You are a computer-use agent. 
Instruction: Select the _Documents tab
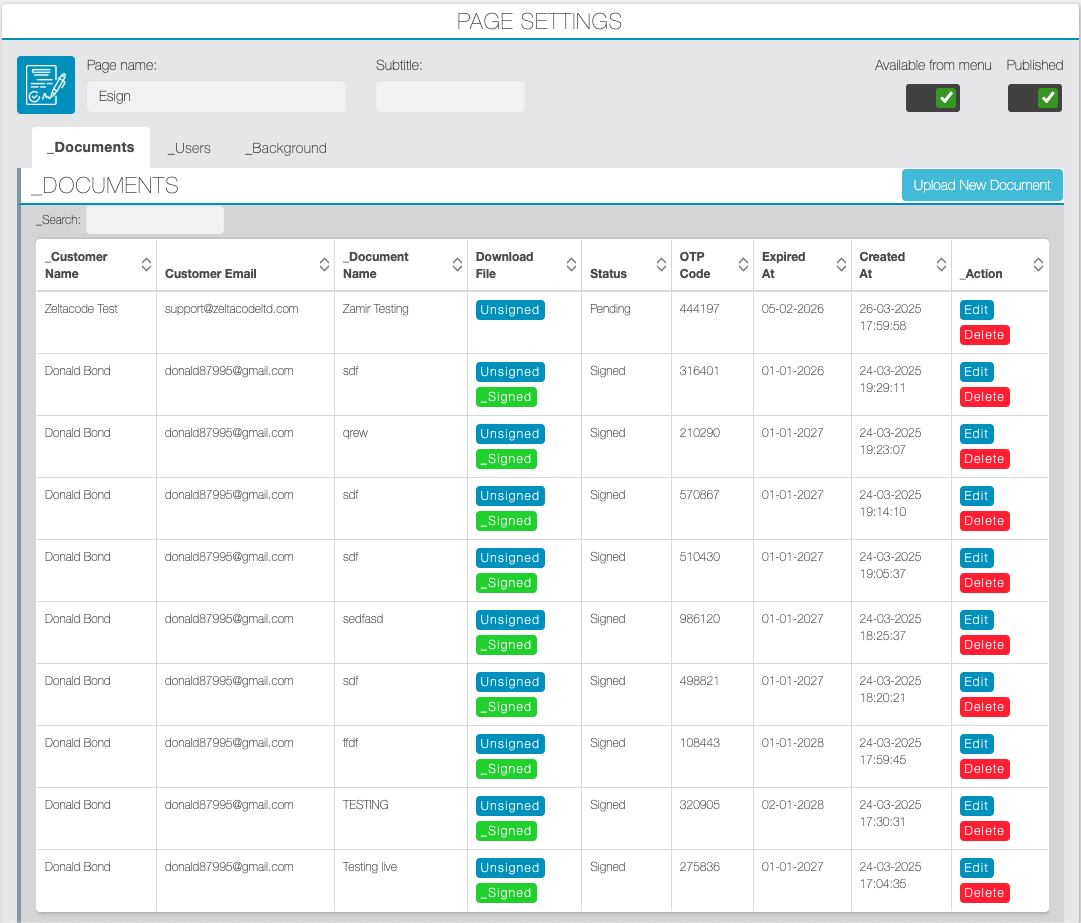pyautogui.click(x=90, y=148)
